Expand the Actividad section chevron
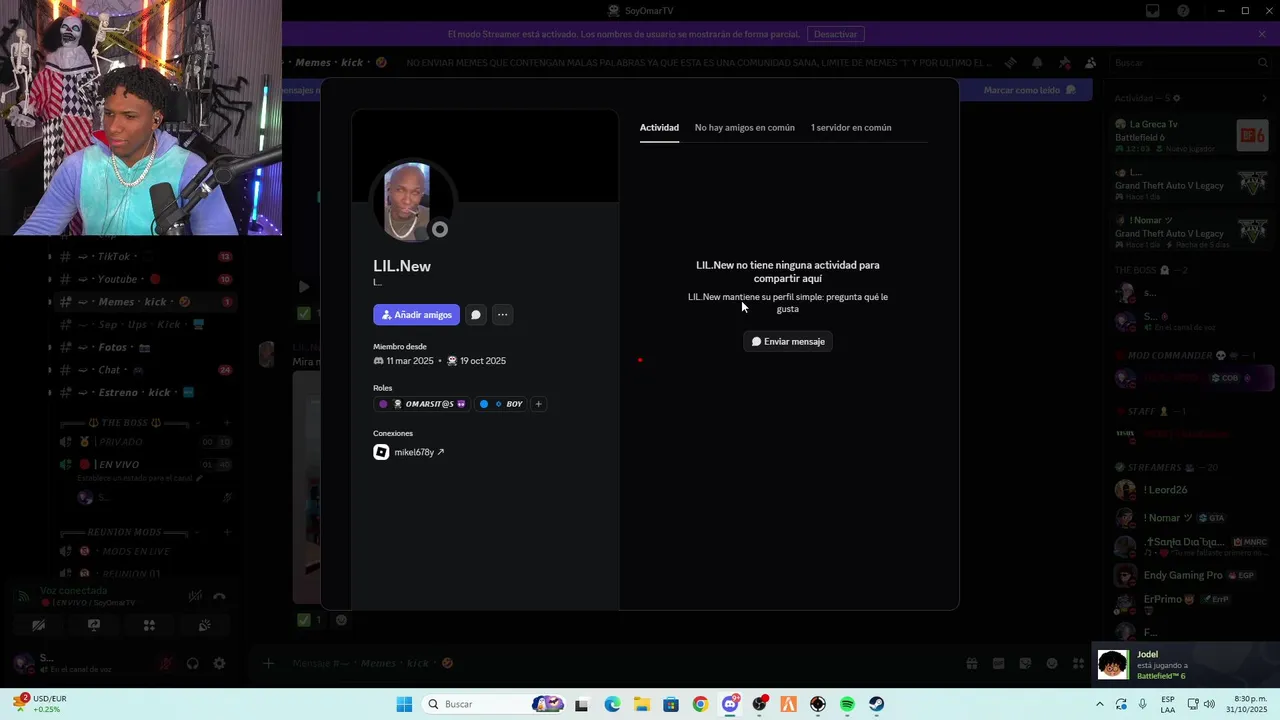The image size is (1280, 720). (x=1264, y=98)
